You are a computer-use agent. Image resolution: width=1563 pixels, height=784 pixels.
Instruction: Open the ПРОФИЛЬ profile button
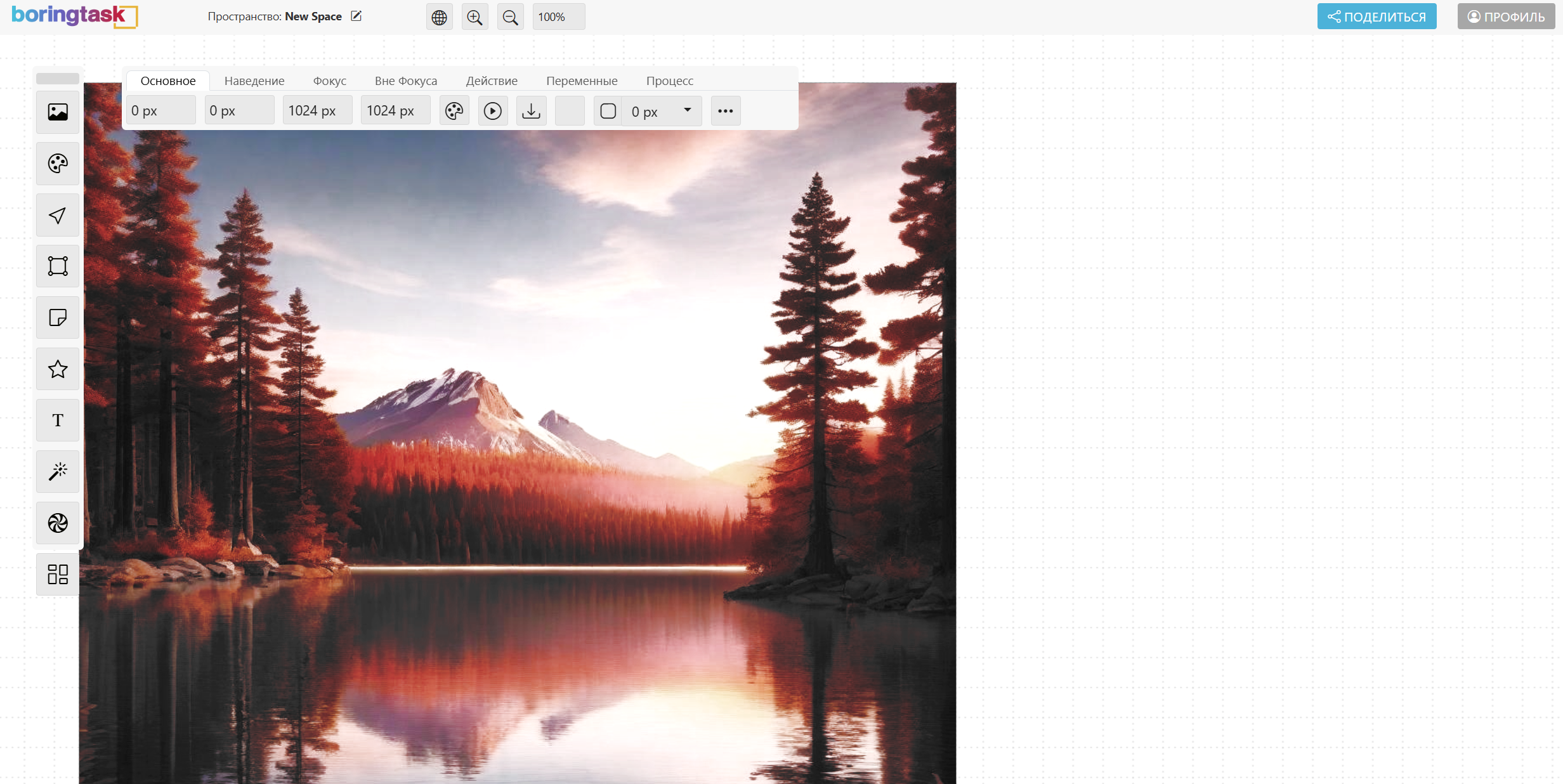point(1506,17)
